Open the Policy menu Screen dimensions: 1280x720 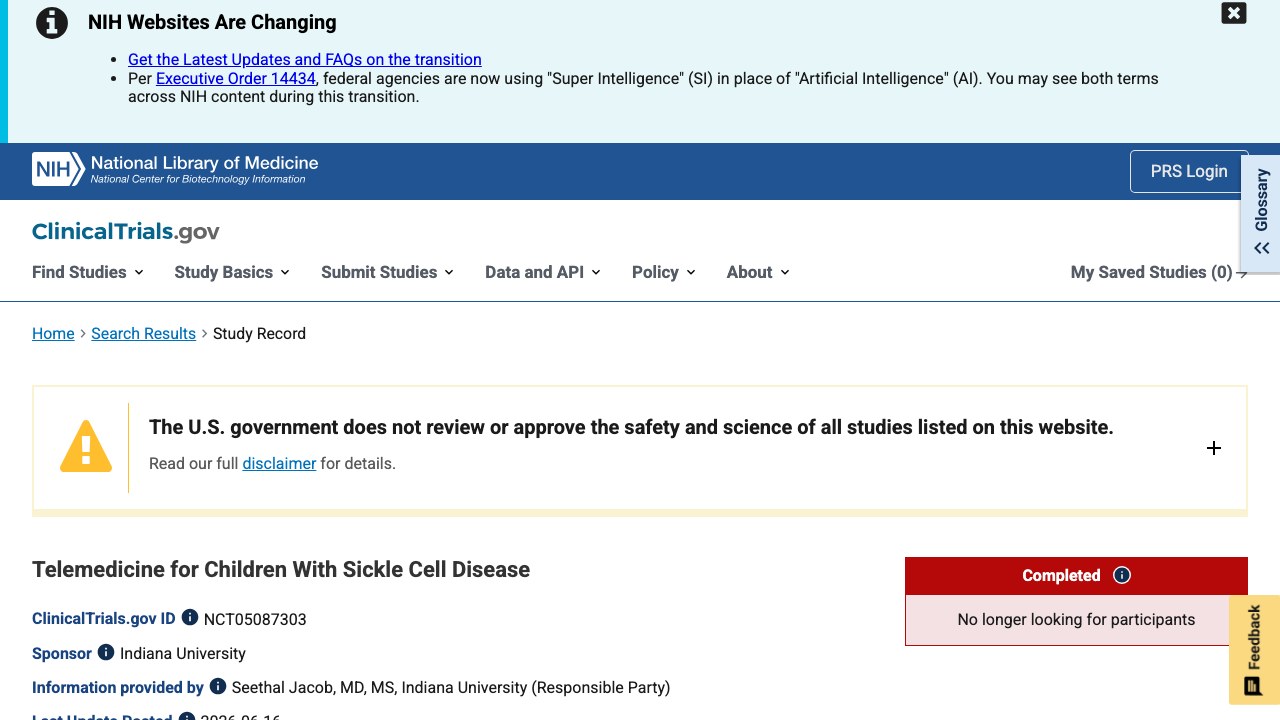pyautogui.click(x=664, y=272)
